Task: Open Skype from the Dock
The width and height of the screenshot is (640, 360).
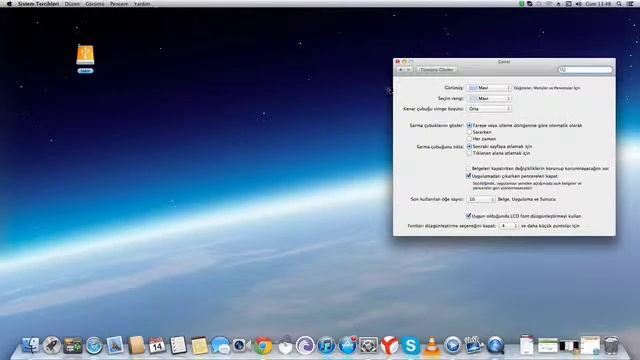Action: pyautogui.click(x=411, y=345)
